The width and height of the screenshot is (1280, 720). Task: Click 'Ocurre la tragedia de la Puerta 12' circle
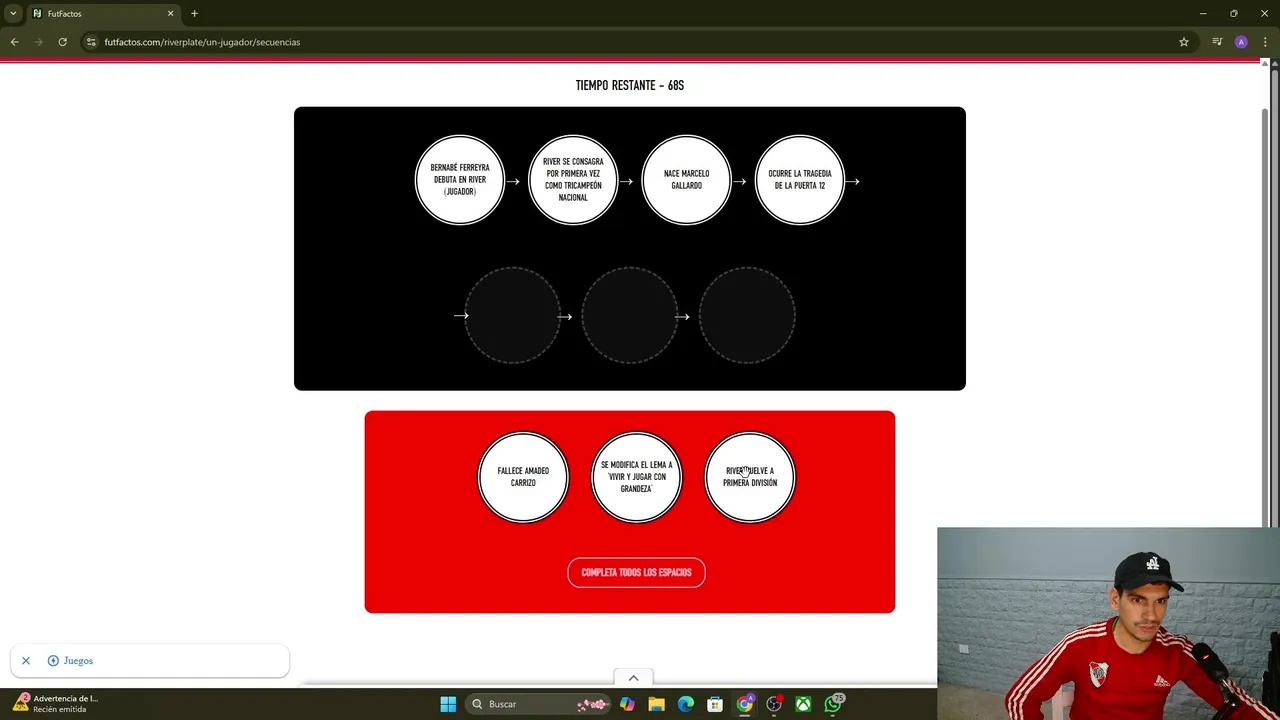pyautogui.click(x=799, y=180)
